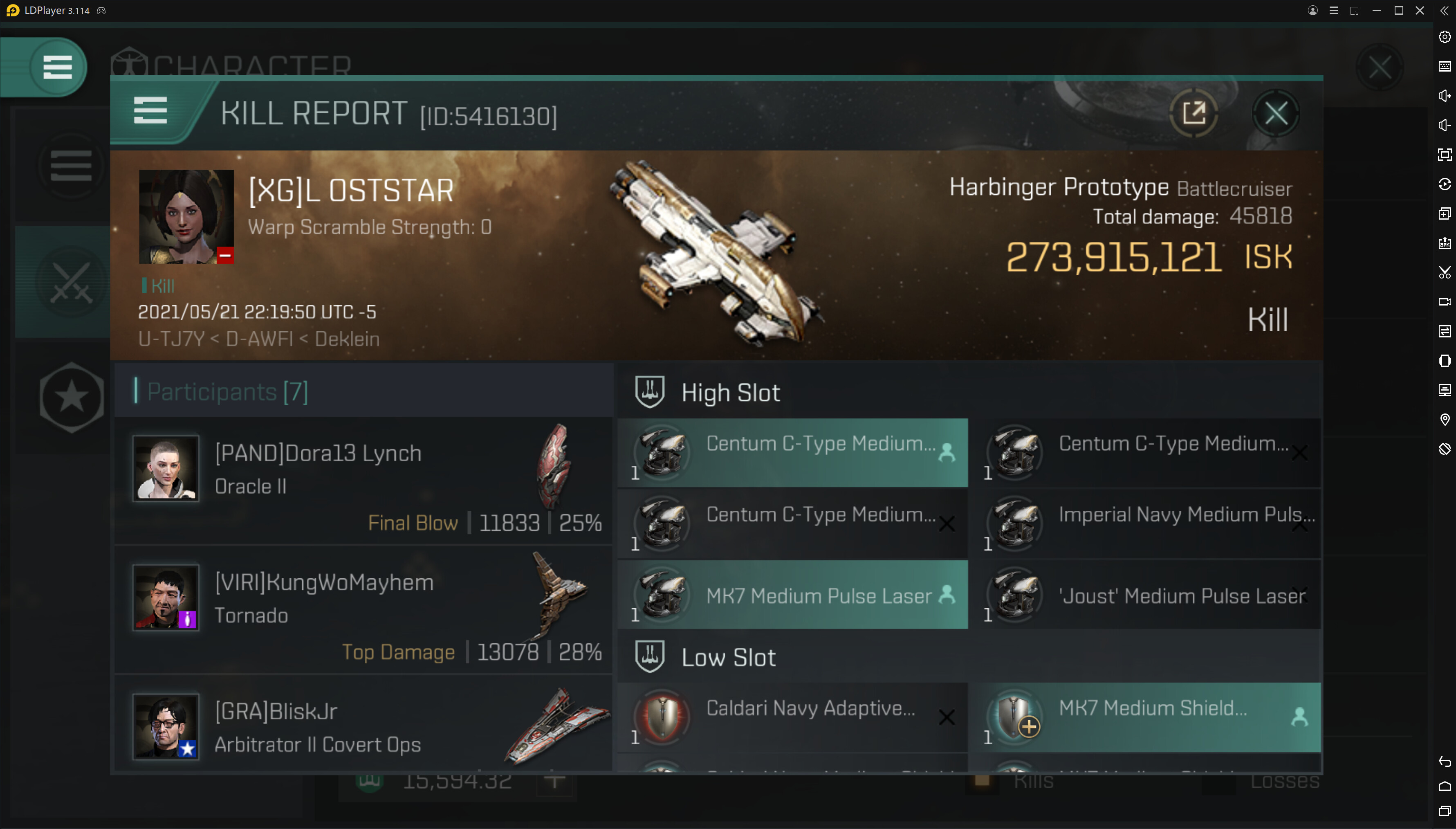Image resolution: width=1456 pixels, height=829 pixels.
Task: Open BliskJr's participant portrait
Action: coord(166,726)
